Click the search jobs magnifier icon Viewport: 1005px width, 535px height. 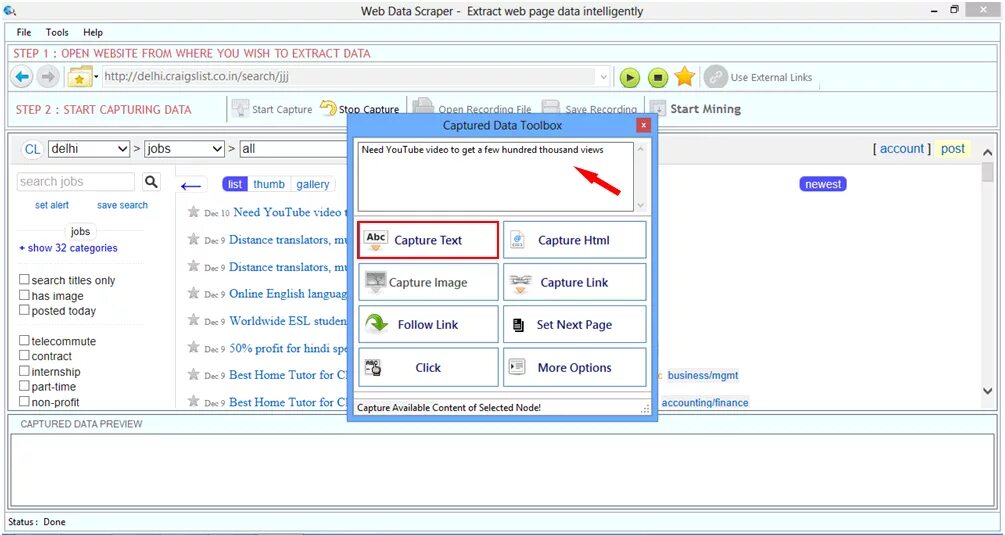(x=151, y=182)
